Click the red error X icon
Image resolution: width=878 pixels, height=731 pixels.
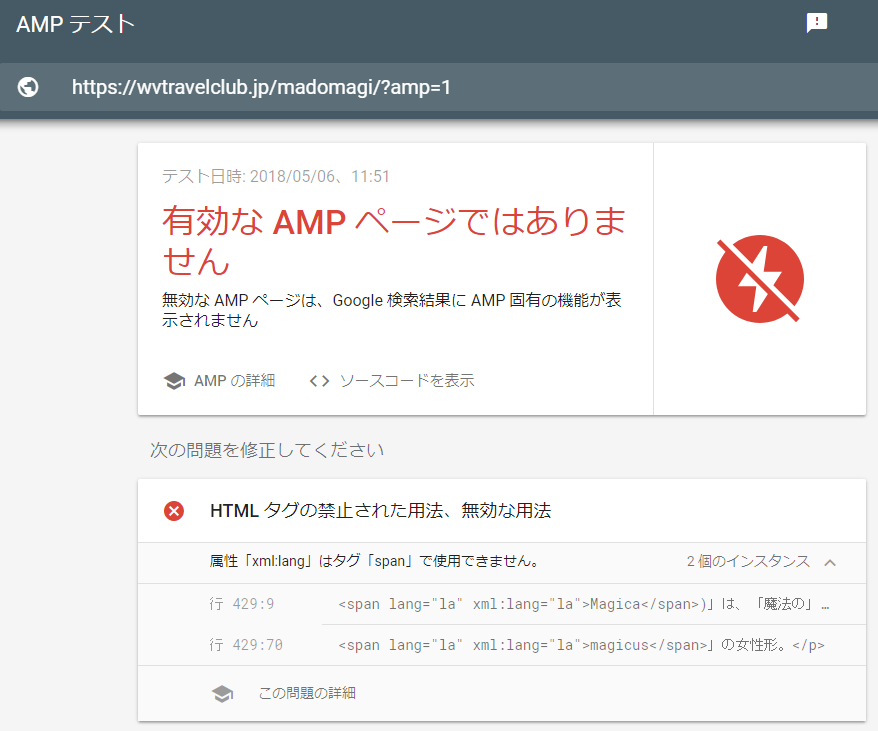[x=174, y=511]
